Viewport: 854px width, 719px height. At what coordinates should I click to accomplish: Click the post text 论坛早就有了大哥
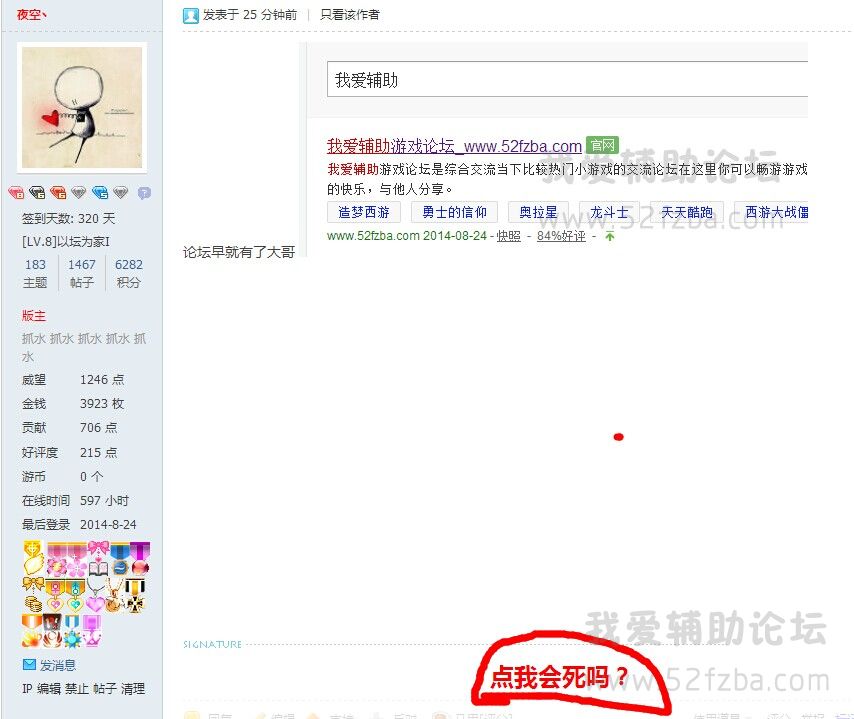(x=239, y=252)
